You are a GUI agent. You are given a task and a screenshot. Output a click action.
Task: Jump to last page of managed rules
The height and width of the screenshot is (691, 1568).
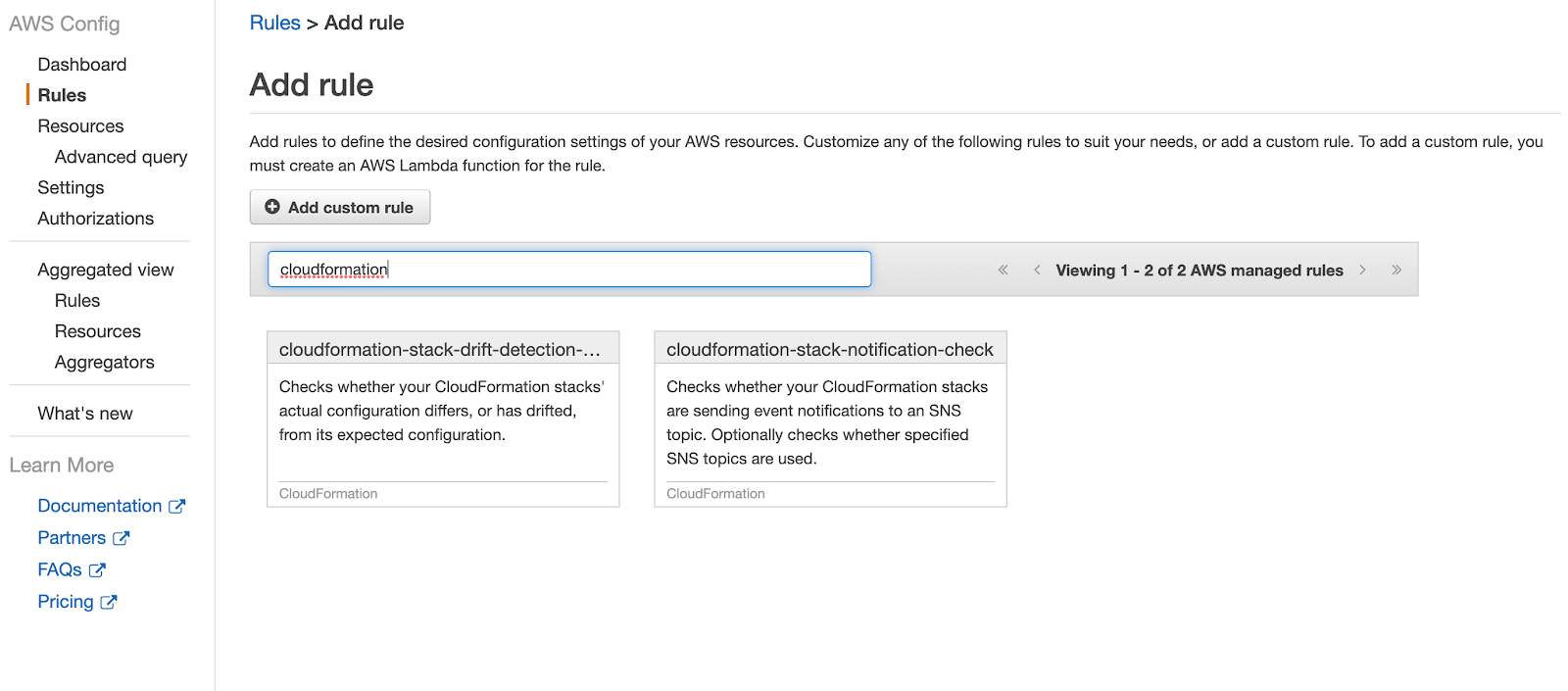click(1396, 270)
